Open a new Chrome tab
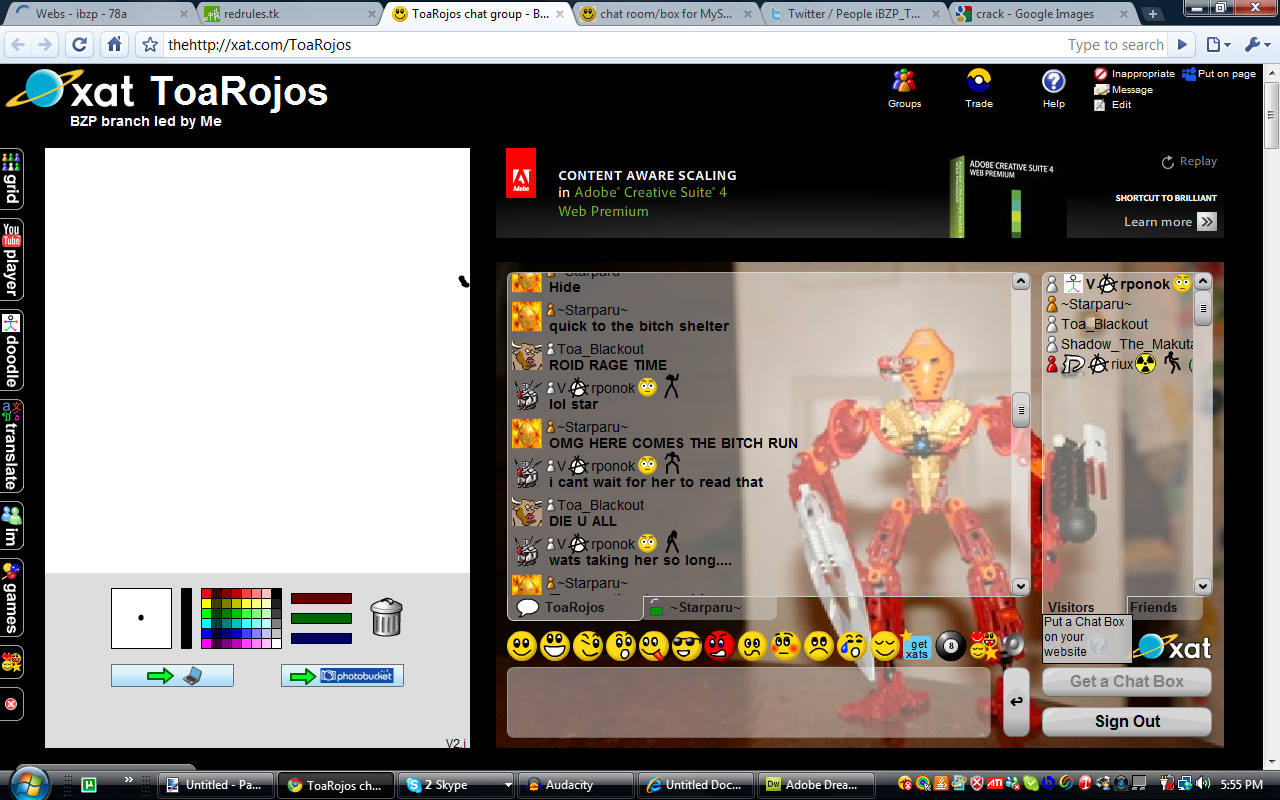 tap(1152, 14)
